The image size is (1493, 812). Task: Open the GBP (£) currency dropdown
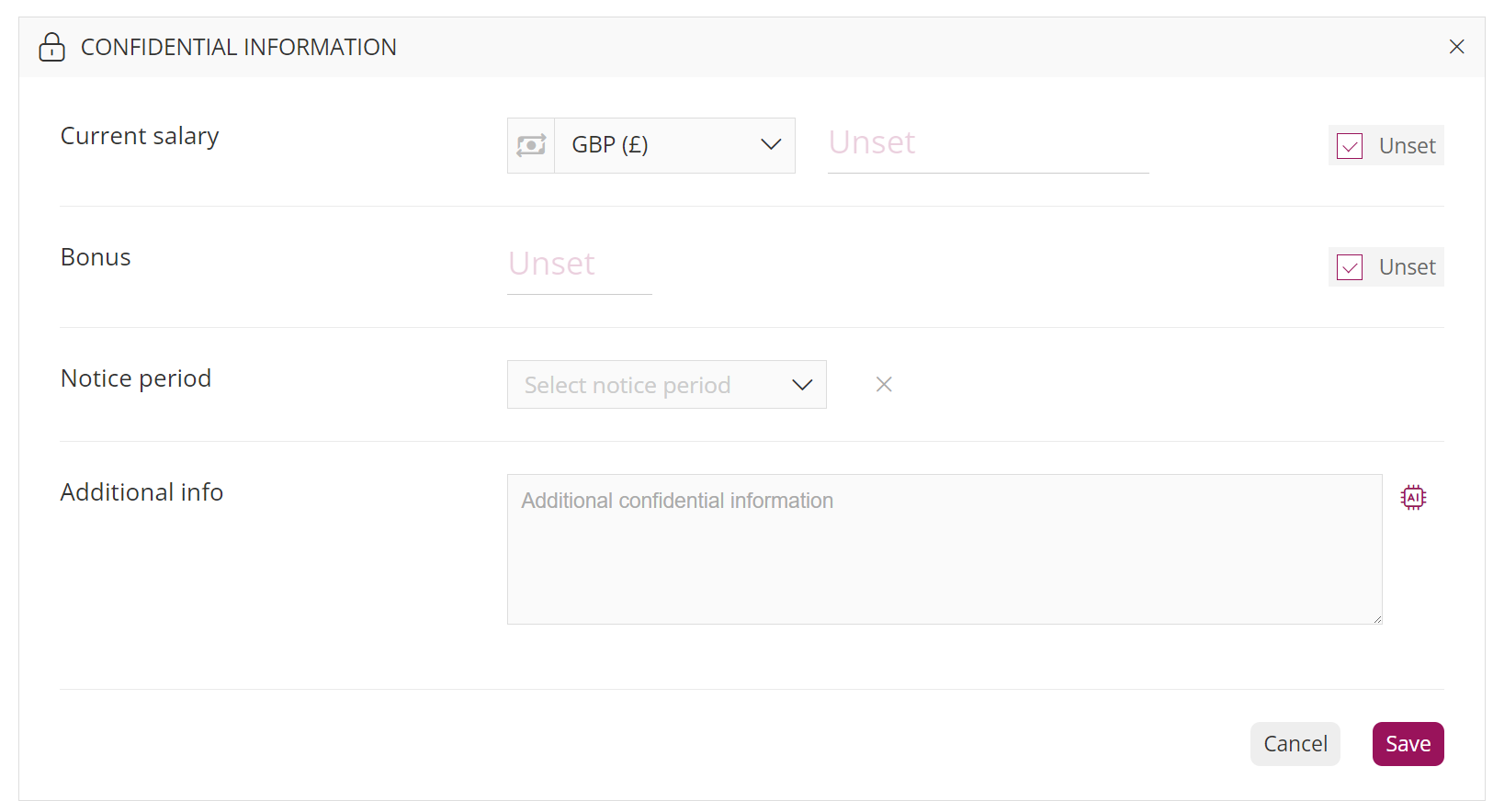click(675, 145)
